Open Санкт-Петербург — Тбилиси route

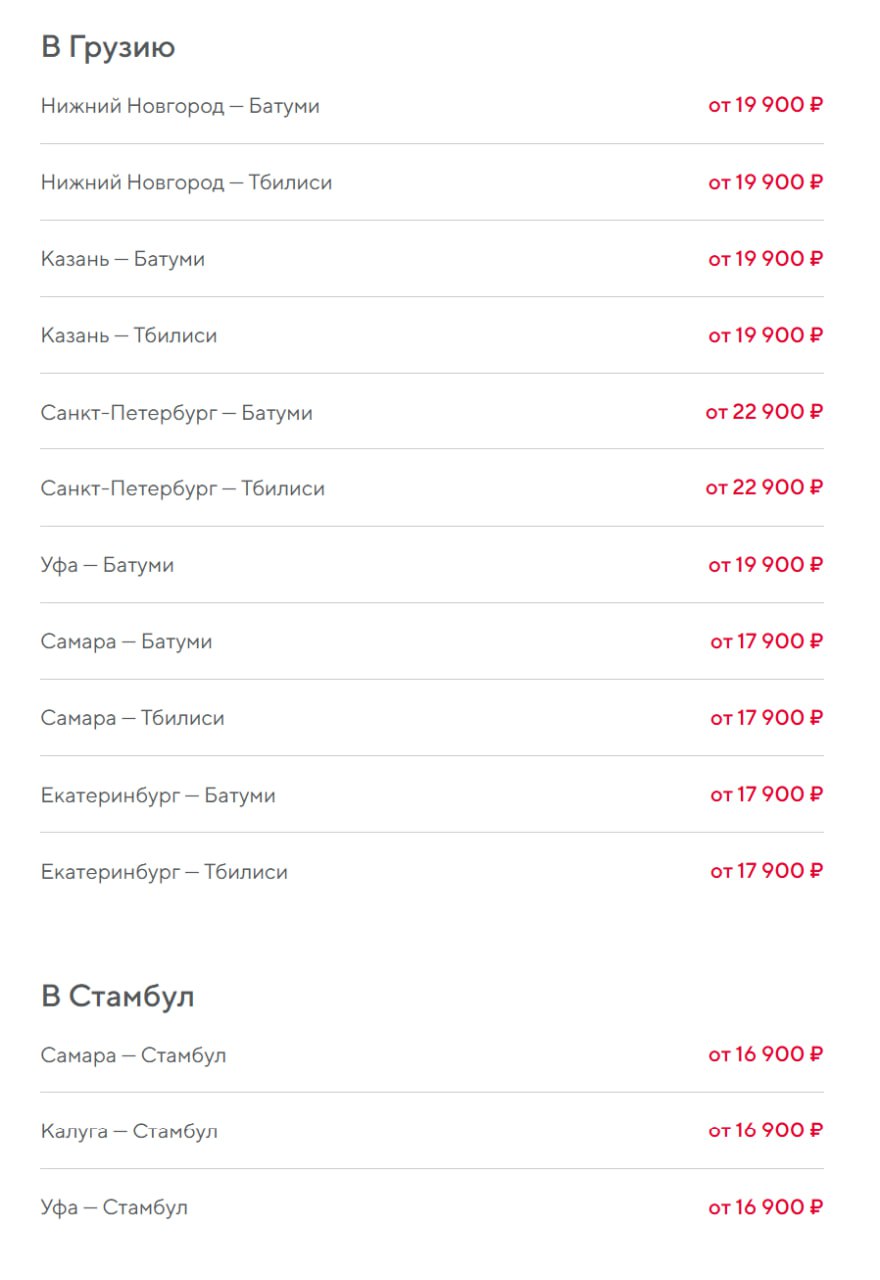tap(183, 489)
